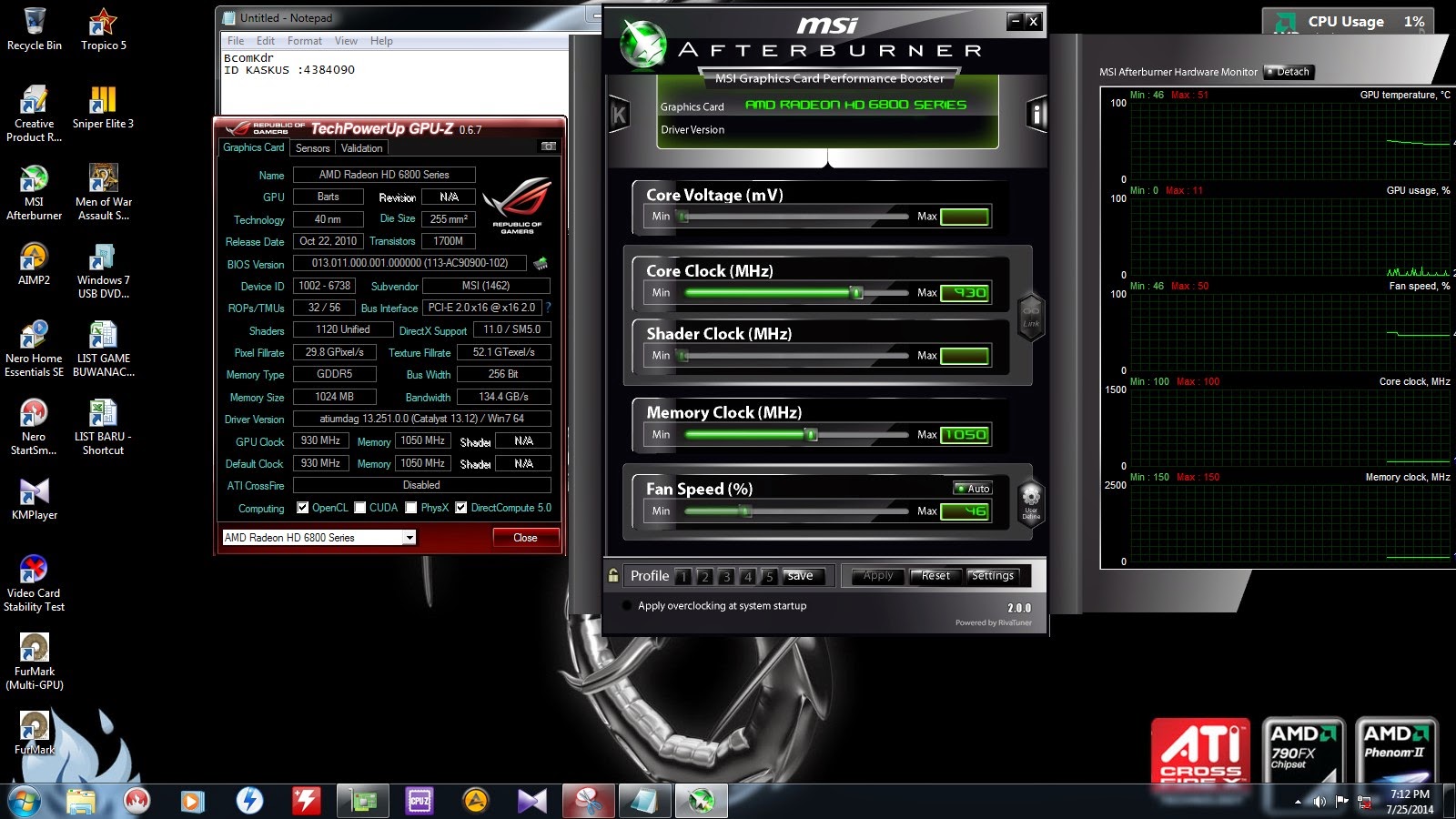Select Afterburner profile slot 5
Screen dimensions: 1456x819
[770, 576]
